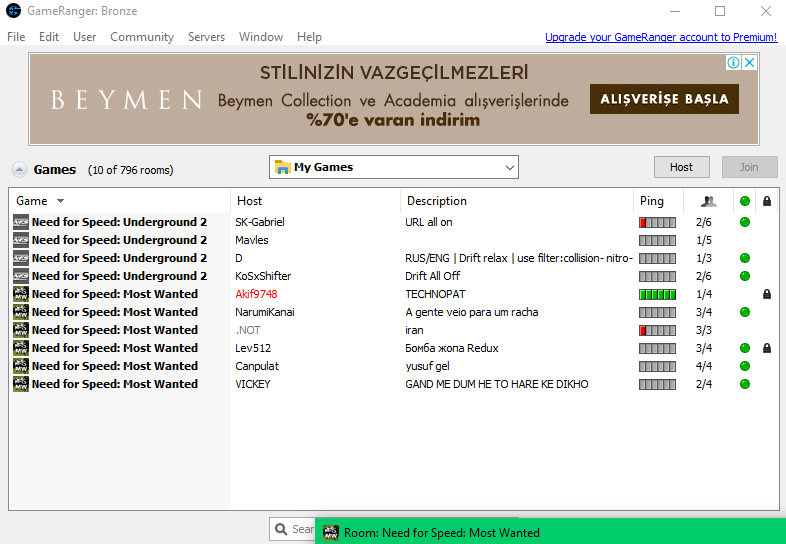This screenshot has width=786, height=544.
Task: Open the Community menu
Action: point(142,37)
